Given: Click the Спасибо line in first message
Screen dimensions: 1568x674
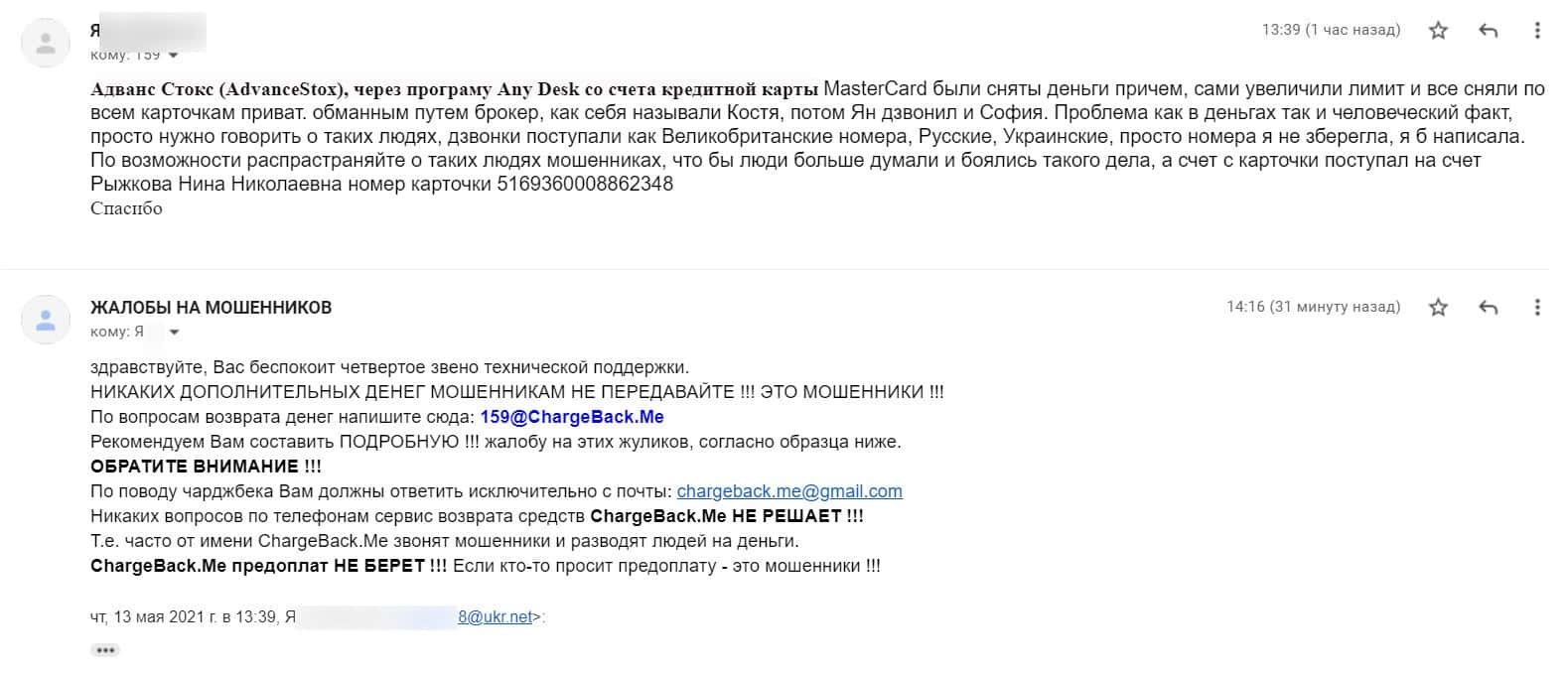Looking at the screenshot, I should tap(126, 208).
